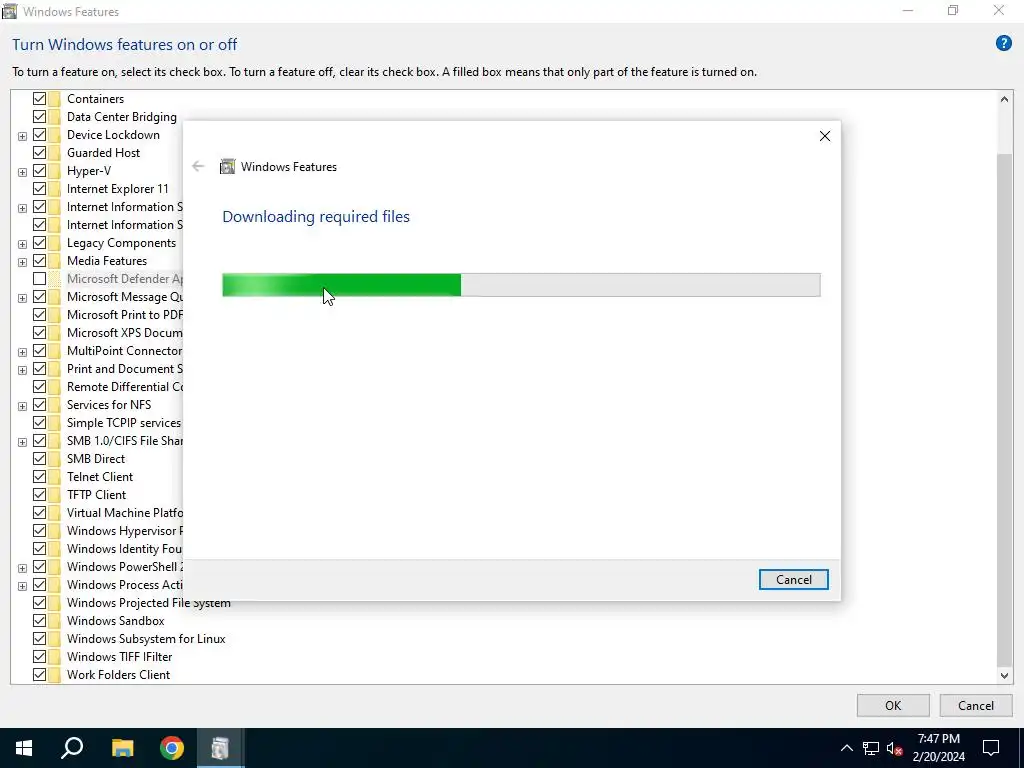Screen dimensions: 1024x768
Task: Expand the Windows PowerShell 2.0 node
Action: point(22,568)
